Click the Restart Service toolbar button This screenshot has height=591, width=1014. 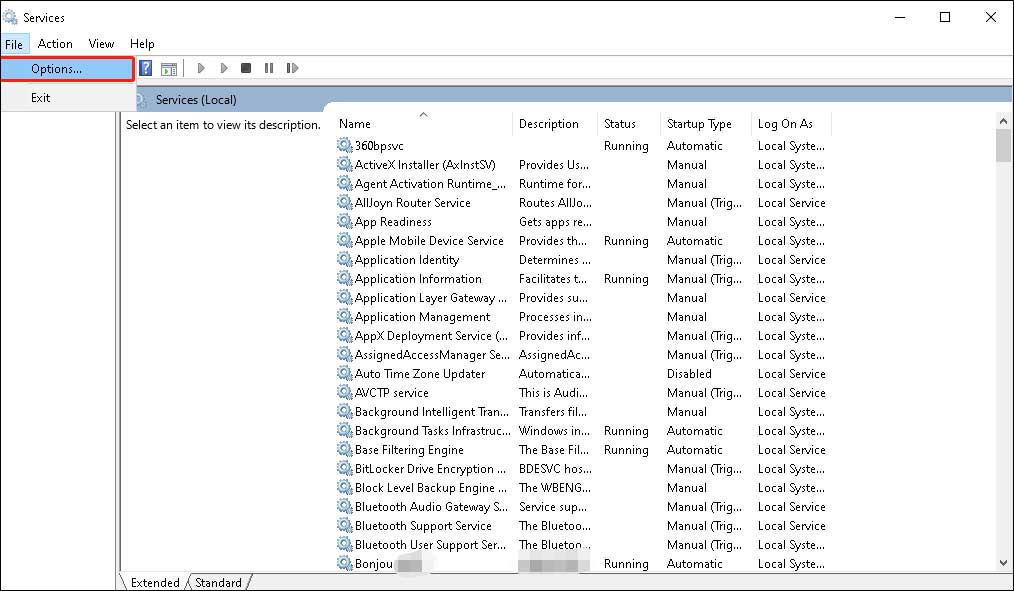point(292,68)
